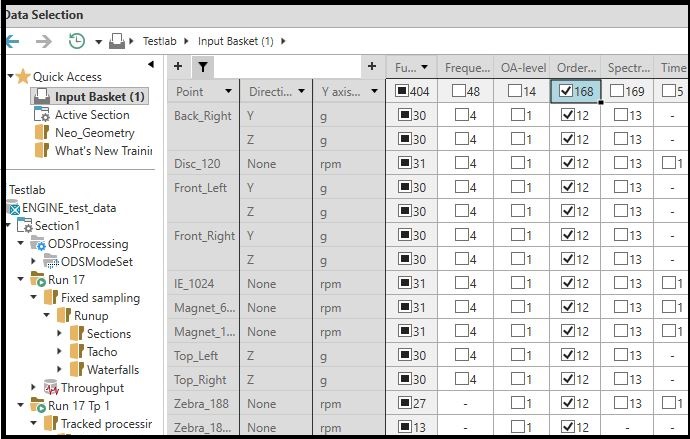This screenshot has width=690, height=439.
Task: Expand the Waterfalls folder
Action: (60, 370)
